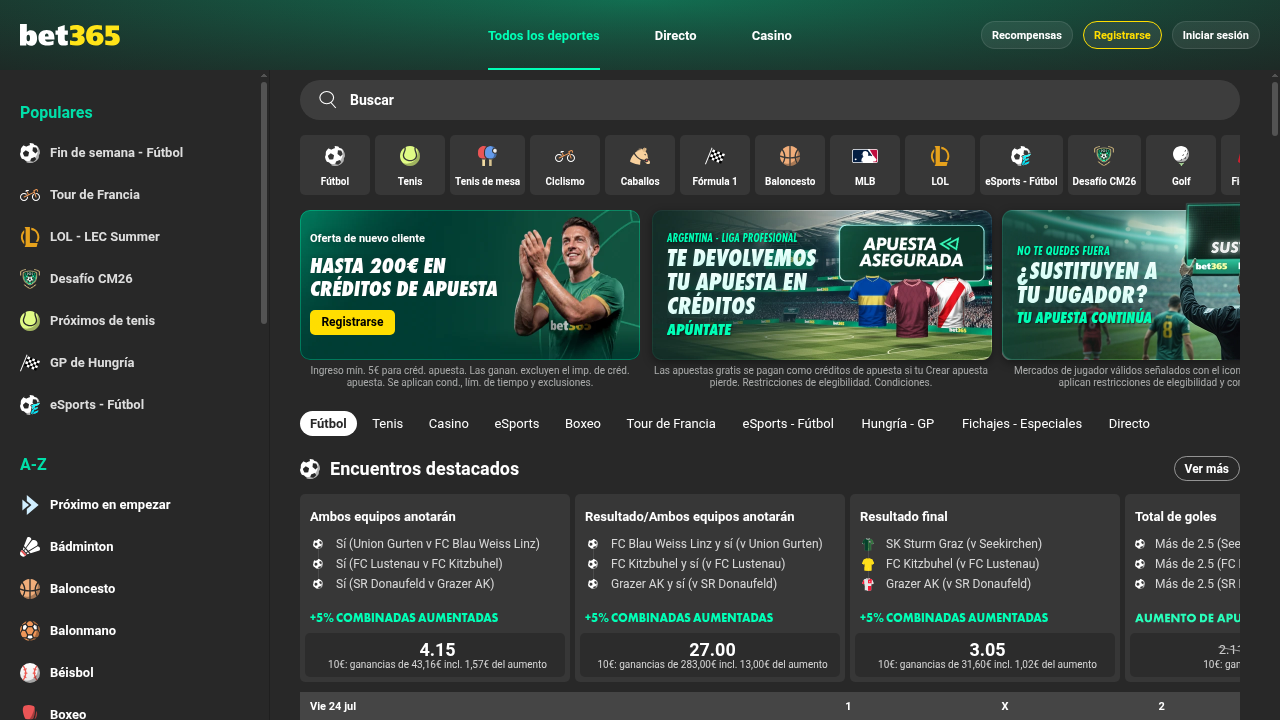Click header Registrarse button
The height and width of the screenshot is (720, 1280).
(x=1122, y=35)
